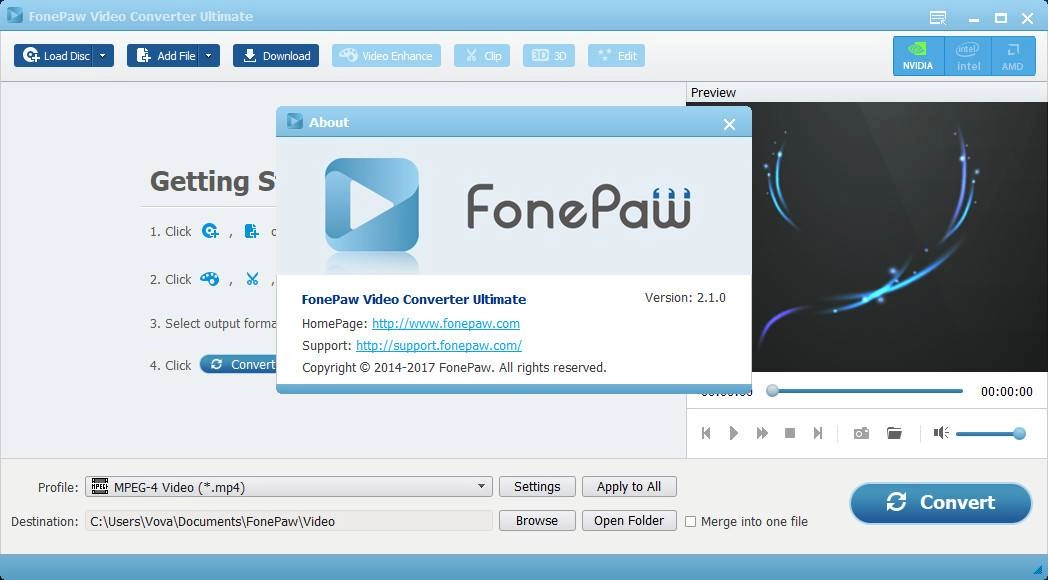Mute audio with the speaker icon

click(x=941, y=433)
